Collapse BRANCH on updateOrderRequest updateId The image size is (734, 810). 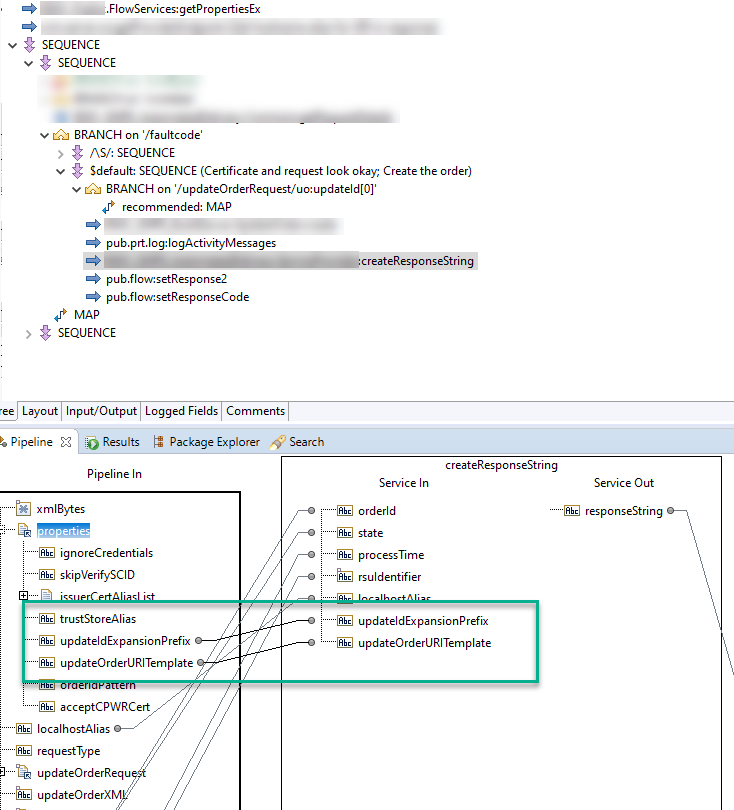coord(77,190)
